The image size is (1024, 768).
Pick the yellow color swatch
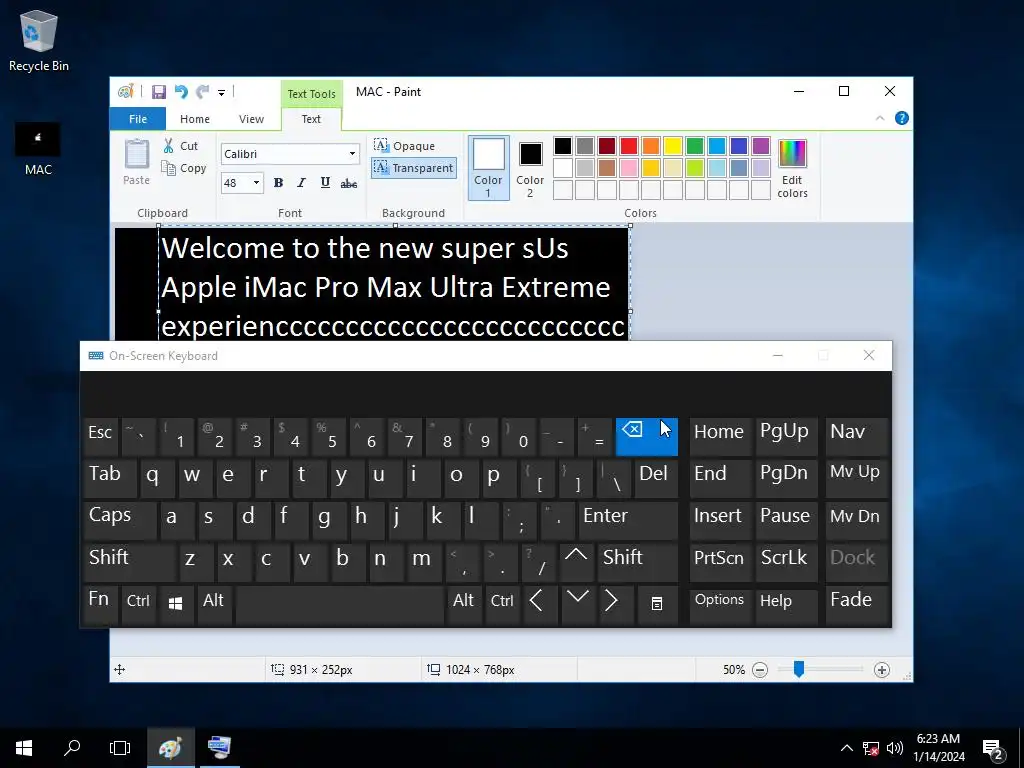pyautogui.click(x=673, y=146)
